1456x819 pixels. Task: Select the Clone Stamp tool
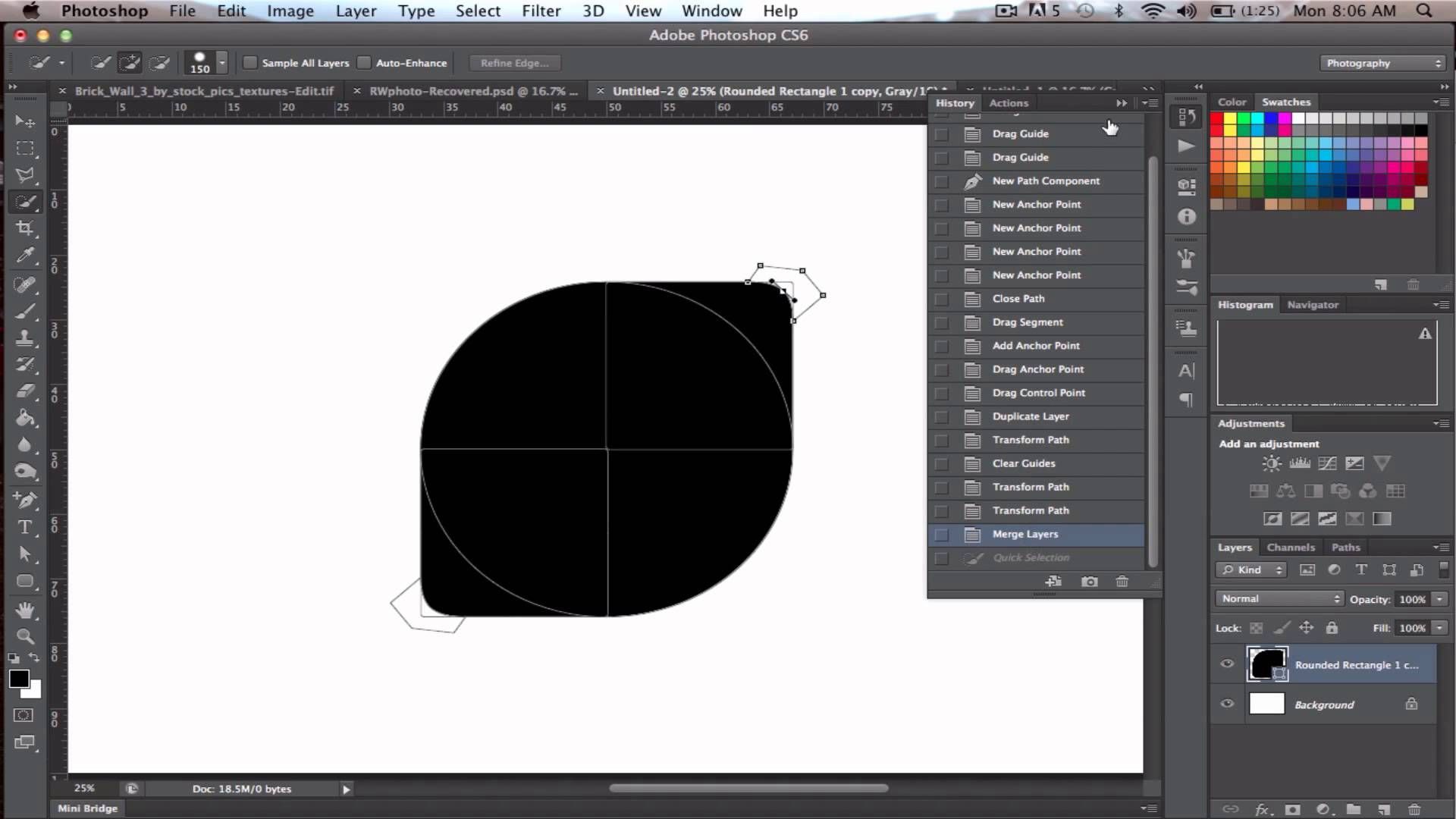click(25, 339)
